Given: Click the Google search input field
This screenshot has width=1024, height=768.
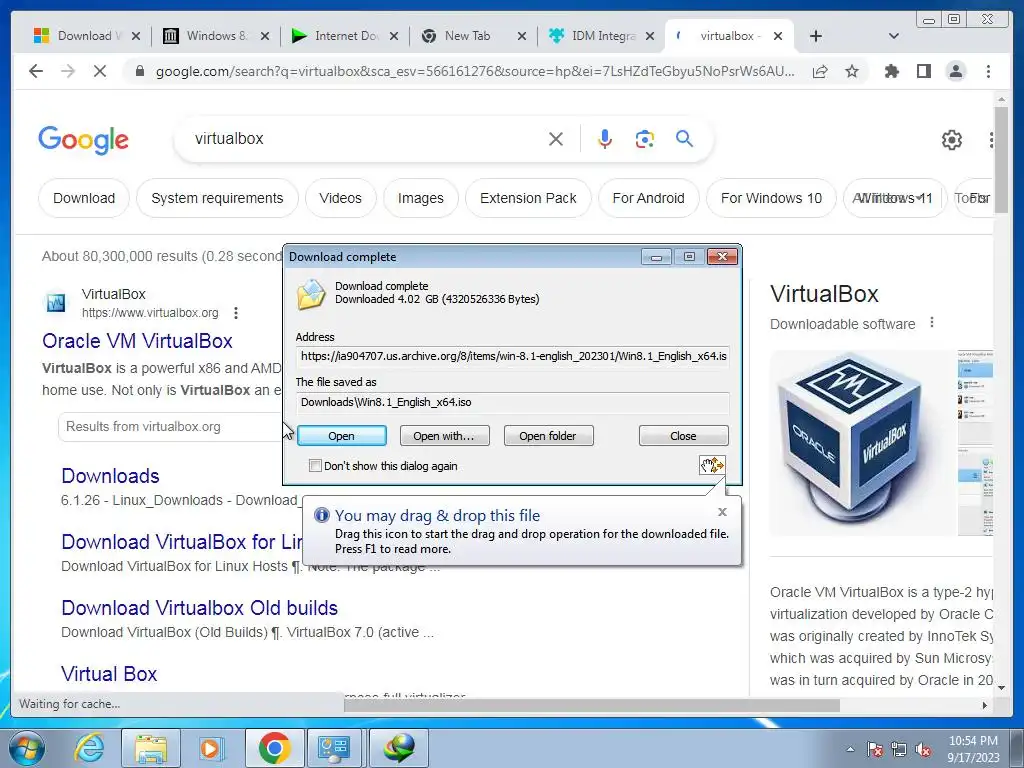Looking at the screenshot, I should pos(366,138).
